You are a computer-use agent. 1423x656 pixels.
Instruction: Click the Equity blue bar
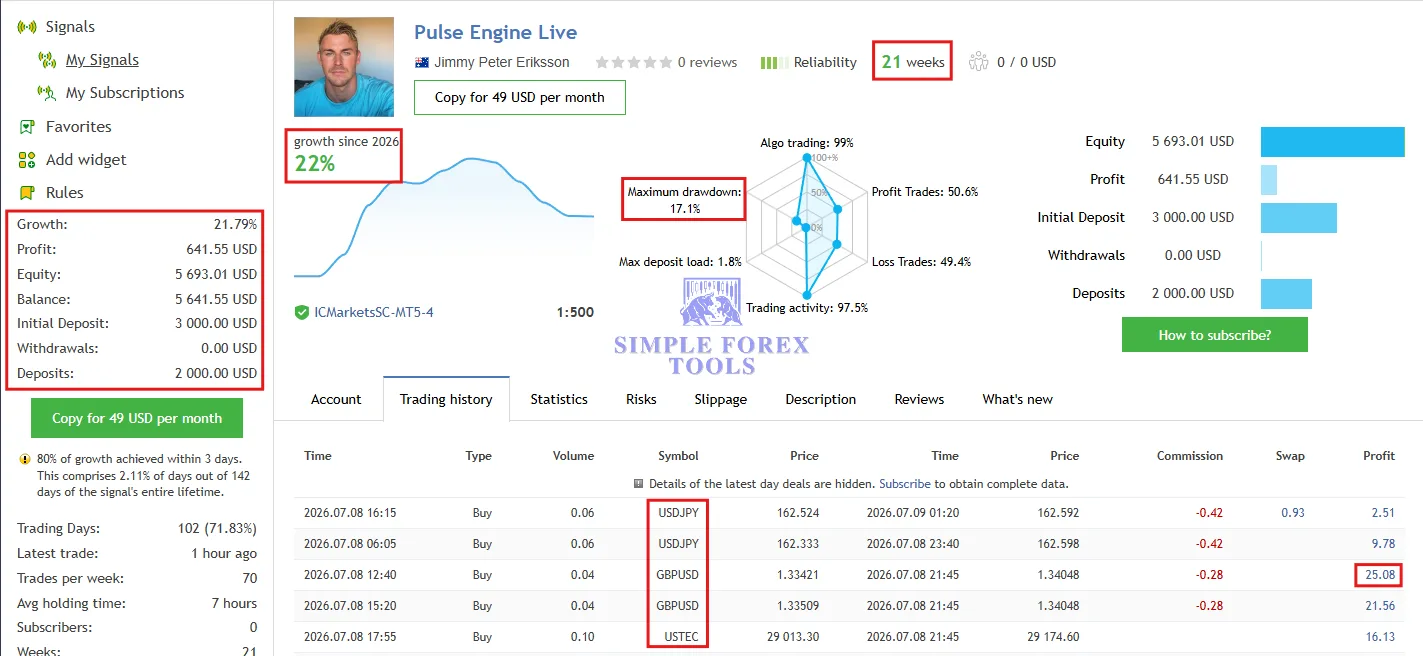(x=1332, y=142)
